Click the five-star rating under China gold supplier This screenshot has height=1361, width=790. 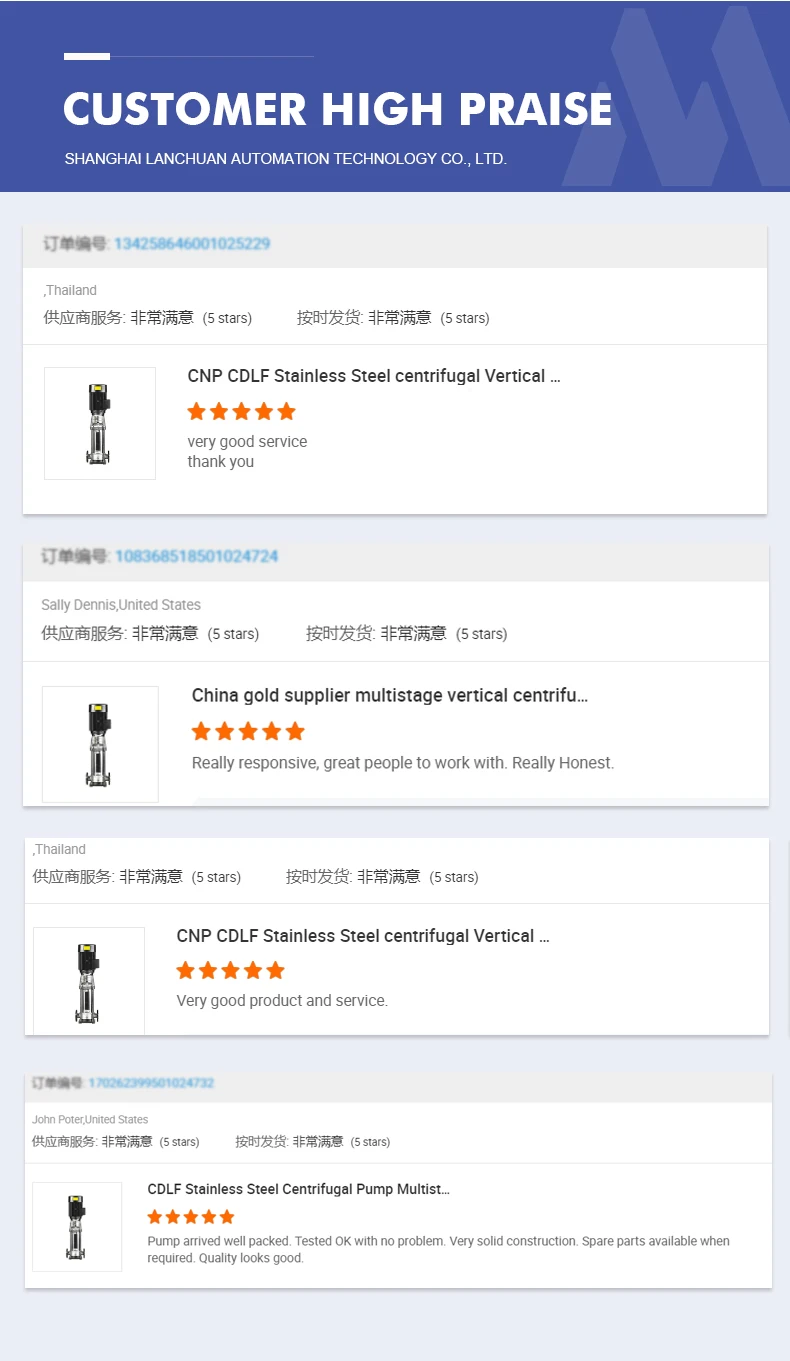tap(248, 731)
